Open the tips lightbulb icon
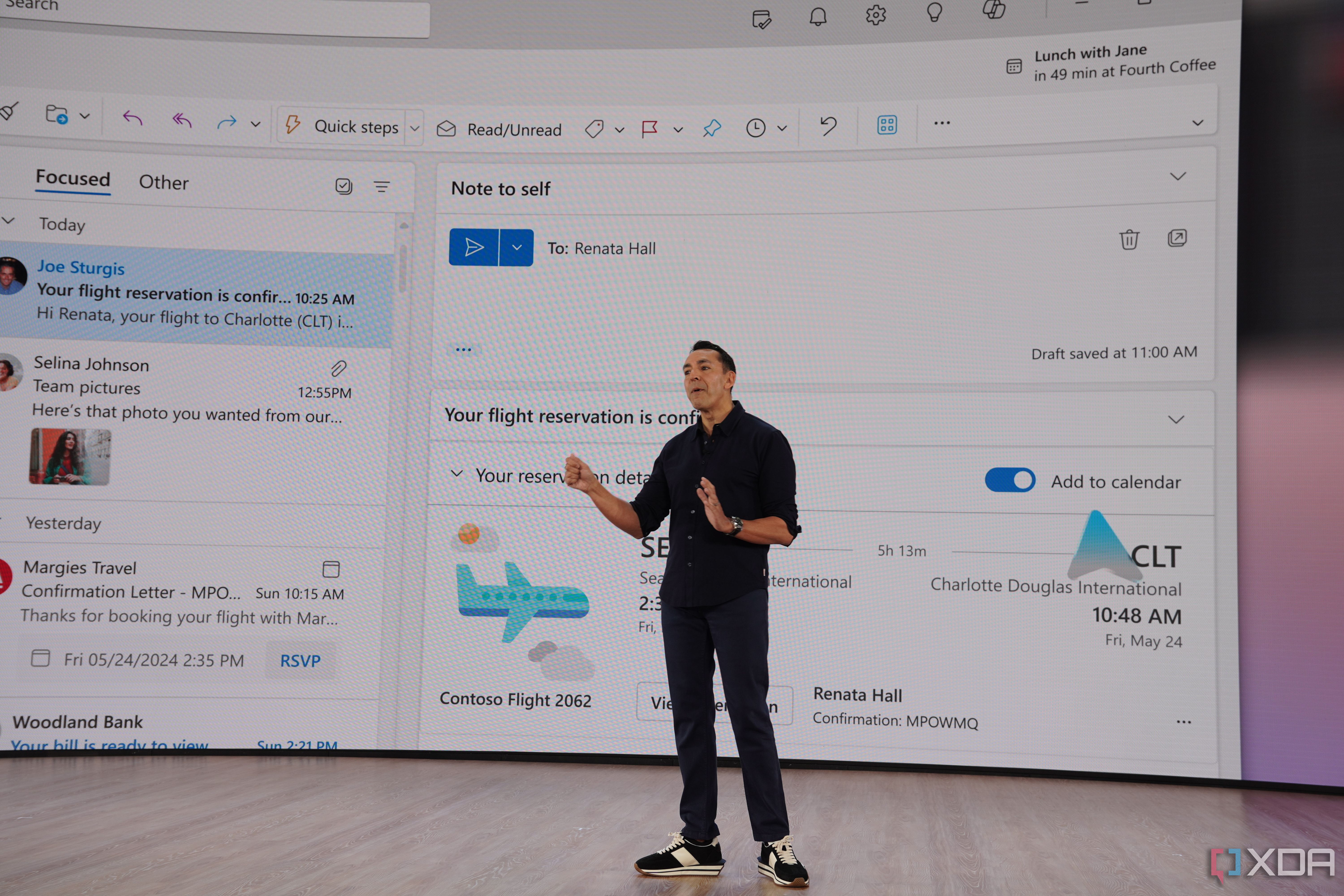The image size is (1344, 896). [x=934, y=12]
